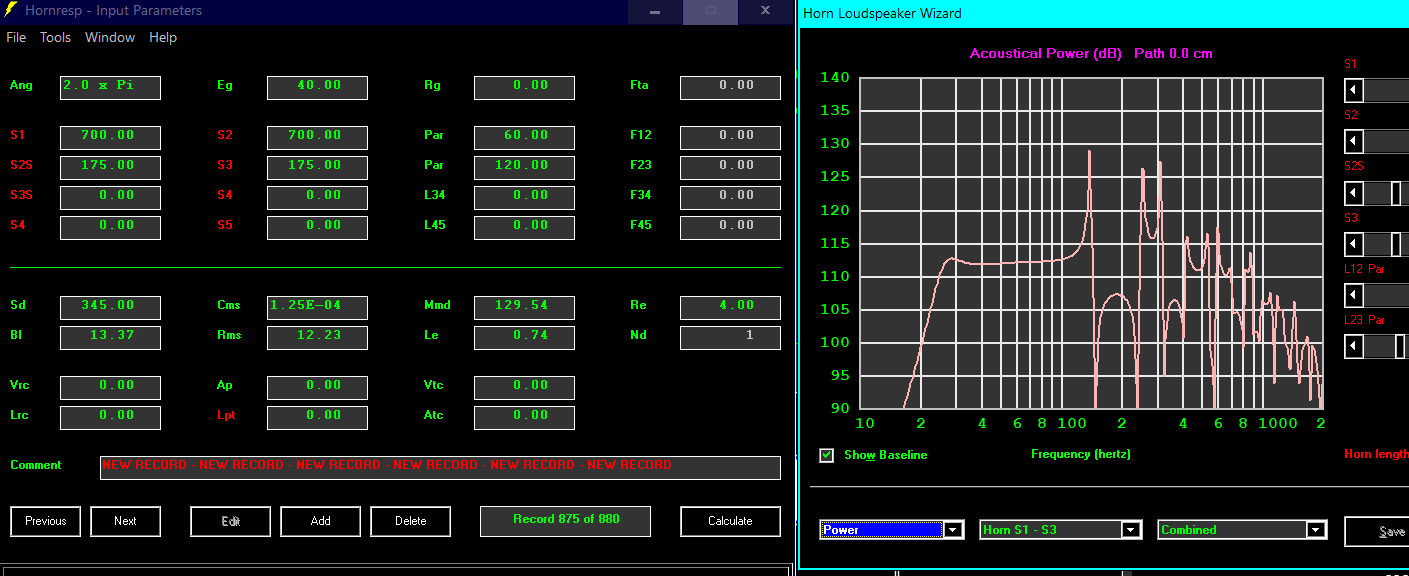Screen dimensions: 1409x576
Task: Toggle the Show Baseline checkbox
Action: (x=826, y=455)
